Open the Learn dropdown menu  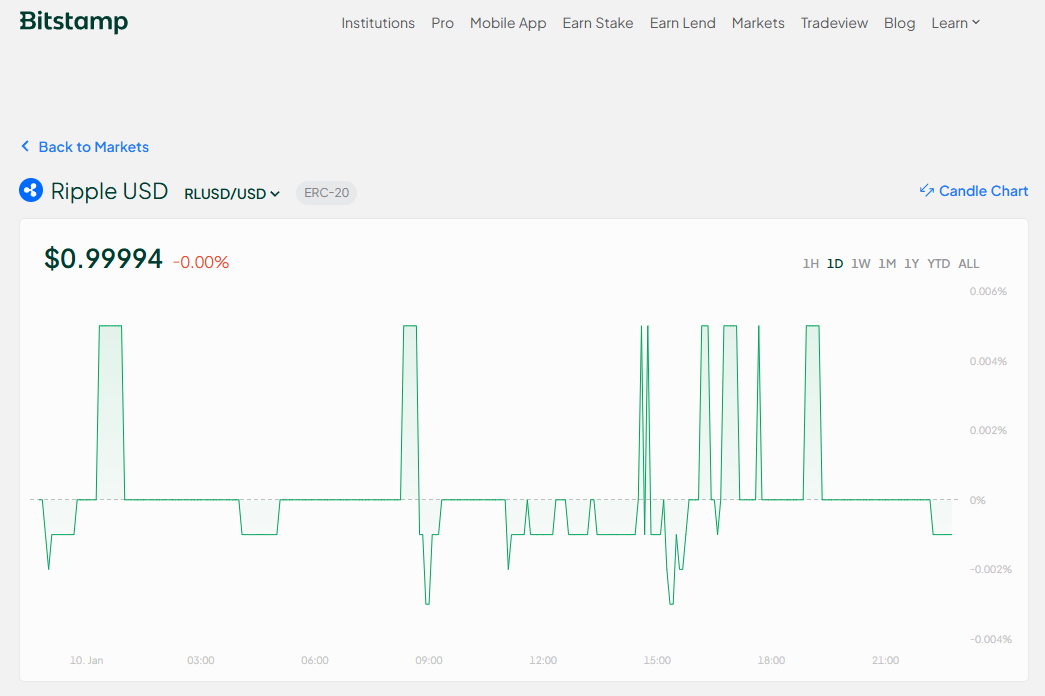955,23
